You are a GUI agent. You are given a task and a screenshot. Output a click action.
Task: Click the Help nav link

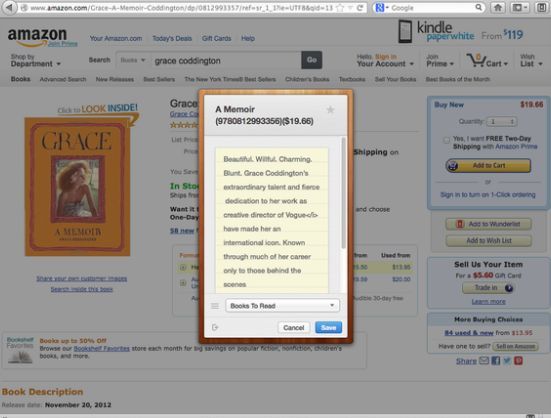point(248,38)
